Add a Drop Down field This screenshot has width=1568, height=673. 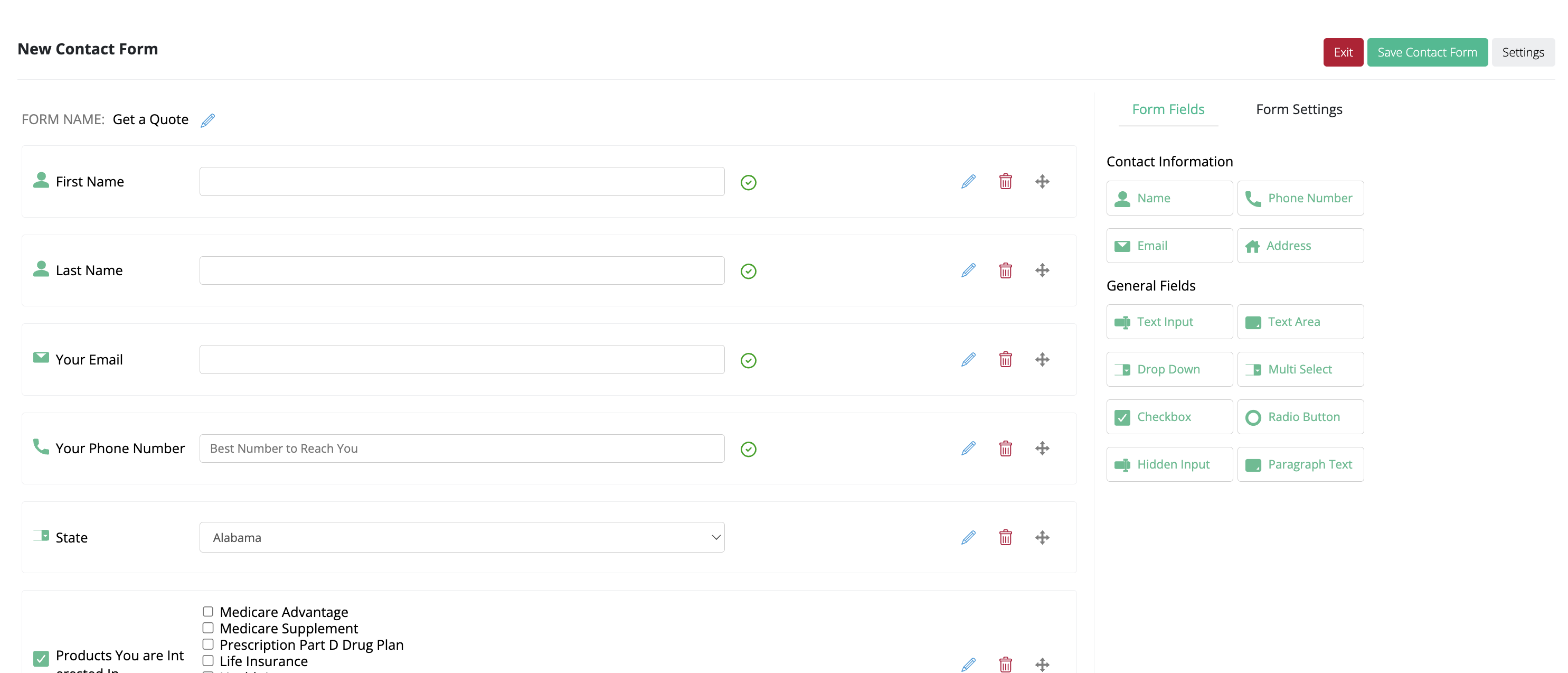[x=1169, y=369]
